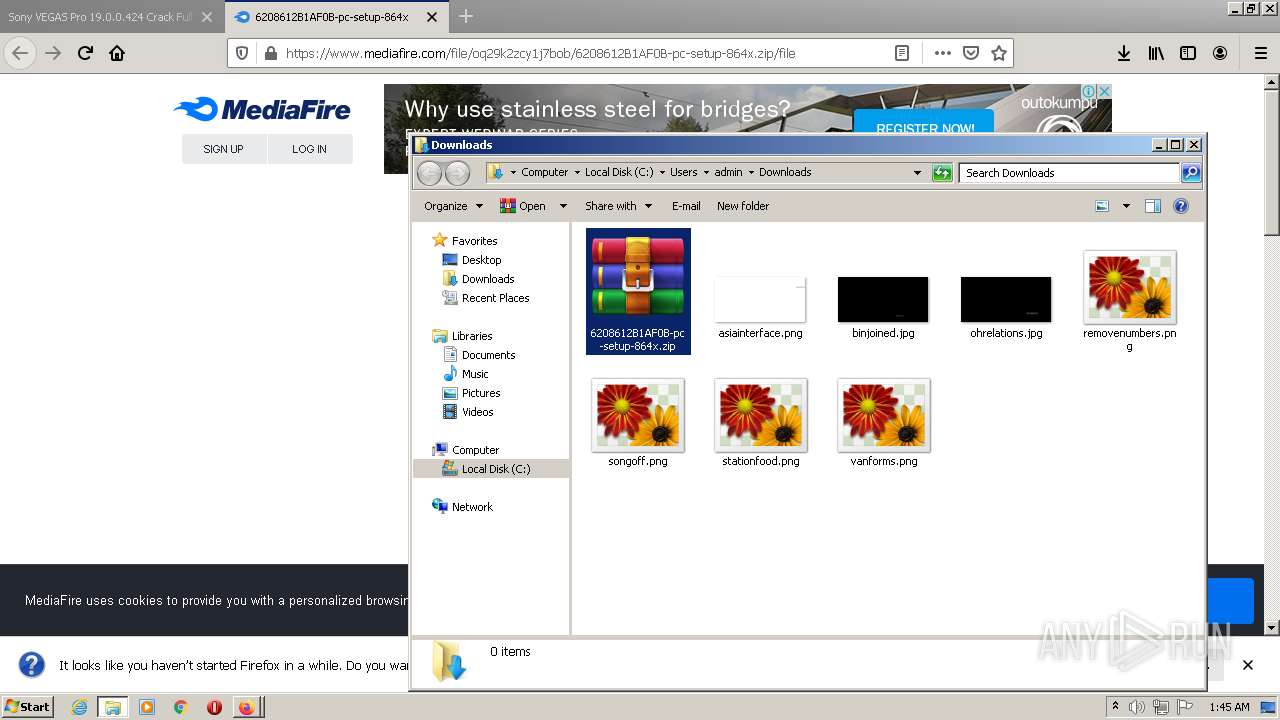Open Firefox hamburger menu
The height and width of the screenshot is (720, 1280).
click(x=1260, y=53)
